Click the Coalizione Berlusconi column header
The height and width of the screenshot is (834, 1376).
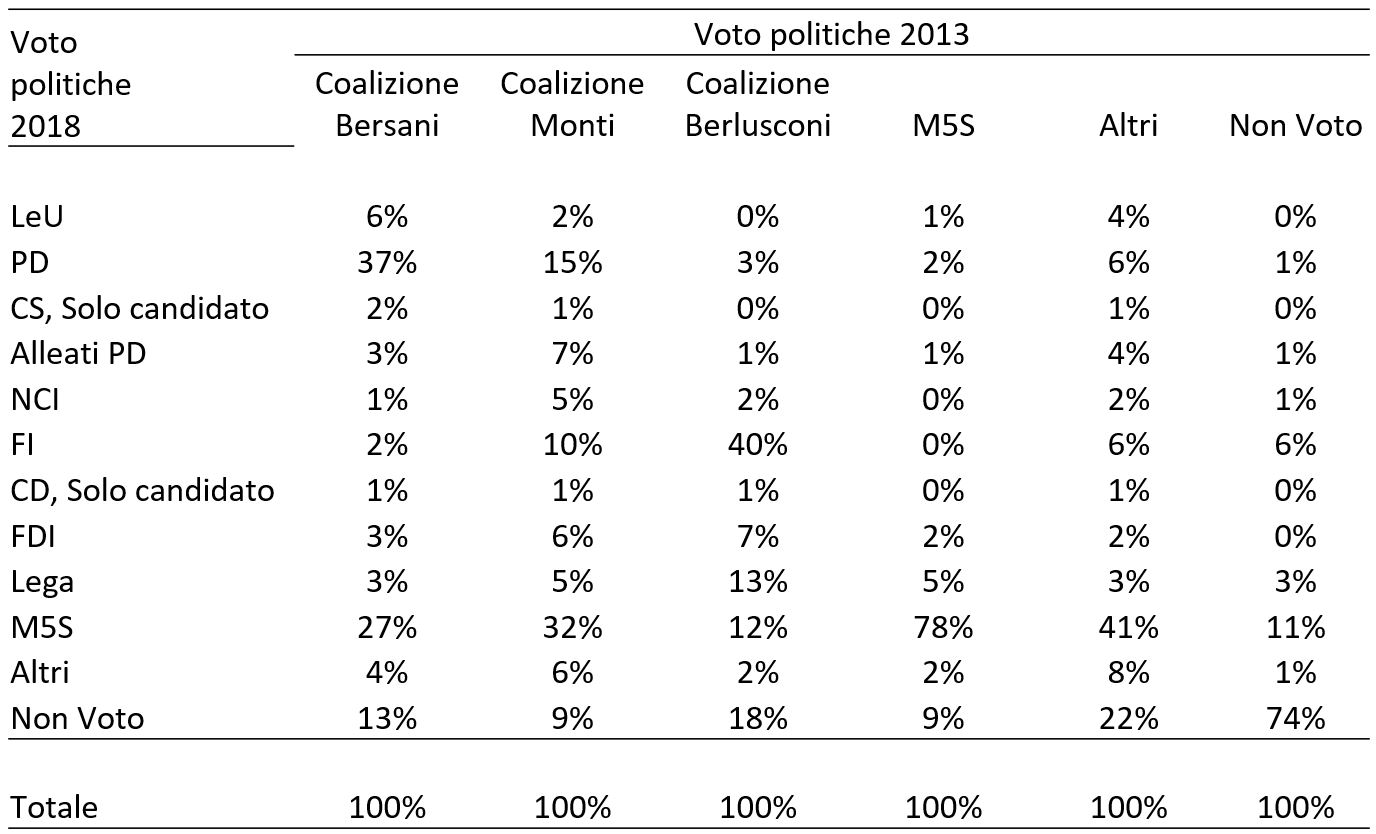click(x=758, y=104)
